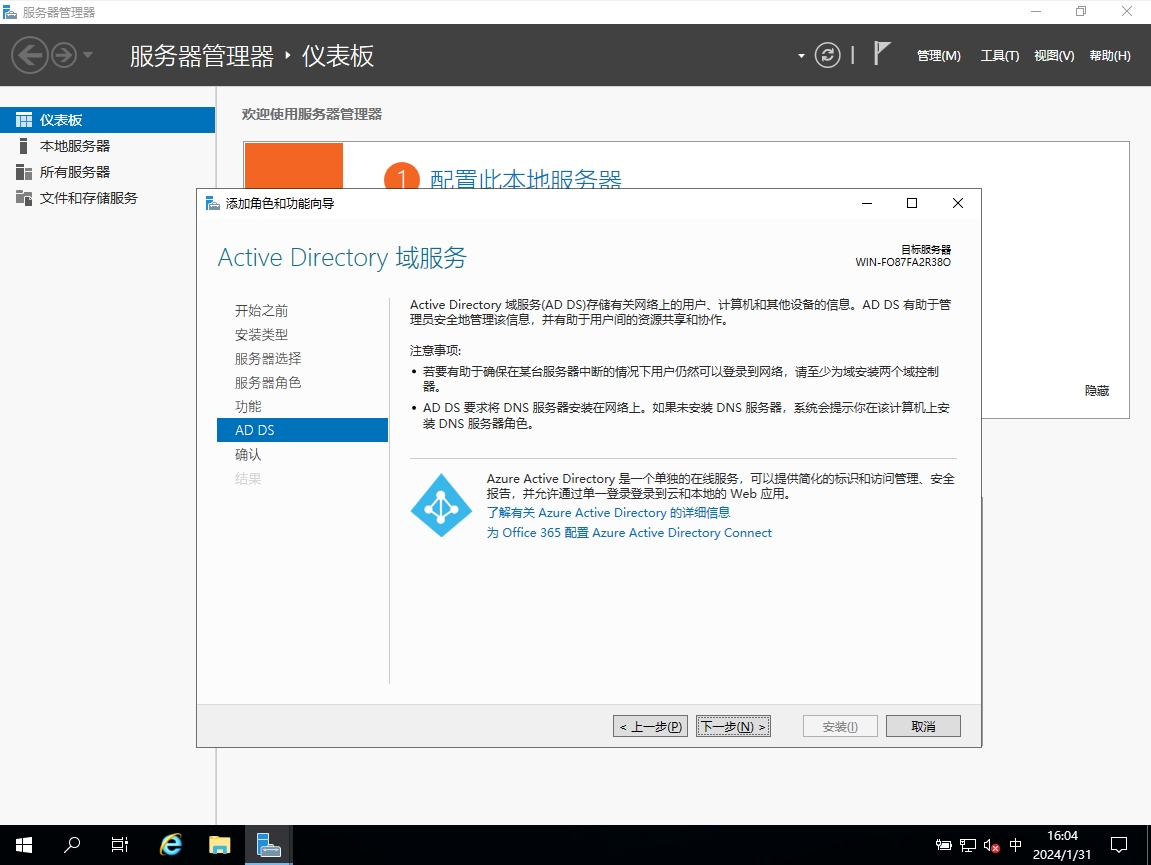This screenshot has height=865, width=1151.
Task: Click Server Manager taskbar icon
Action: pyautogui.click(x=268, y=845)
